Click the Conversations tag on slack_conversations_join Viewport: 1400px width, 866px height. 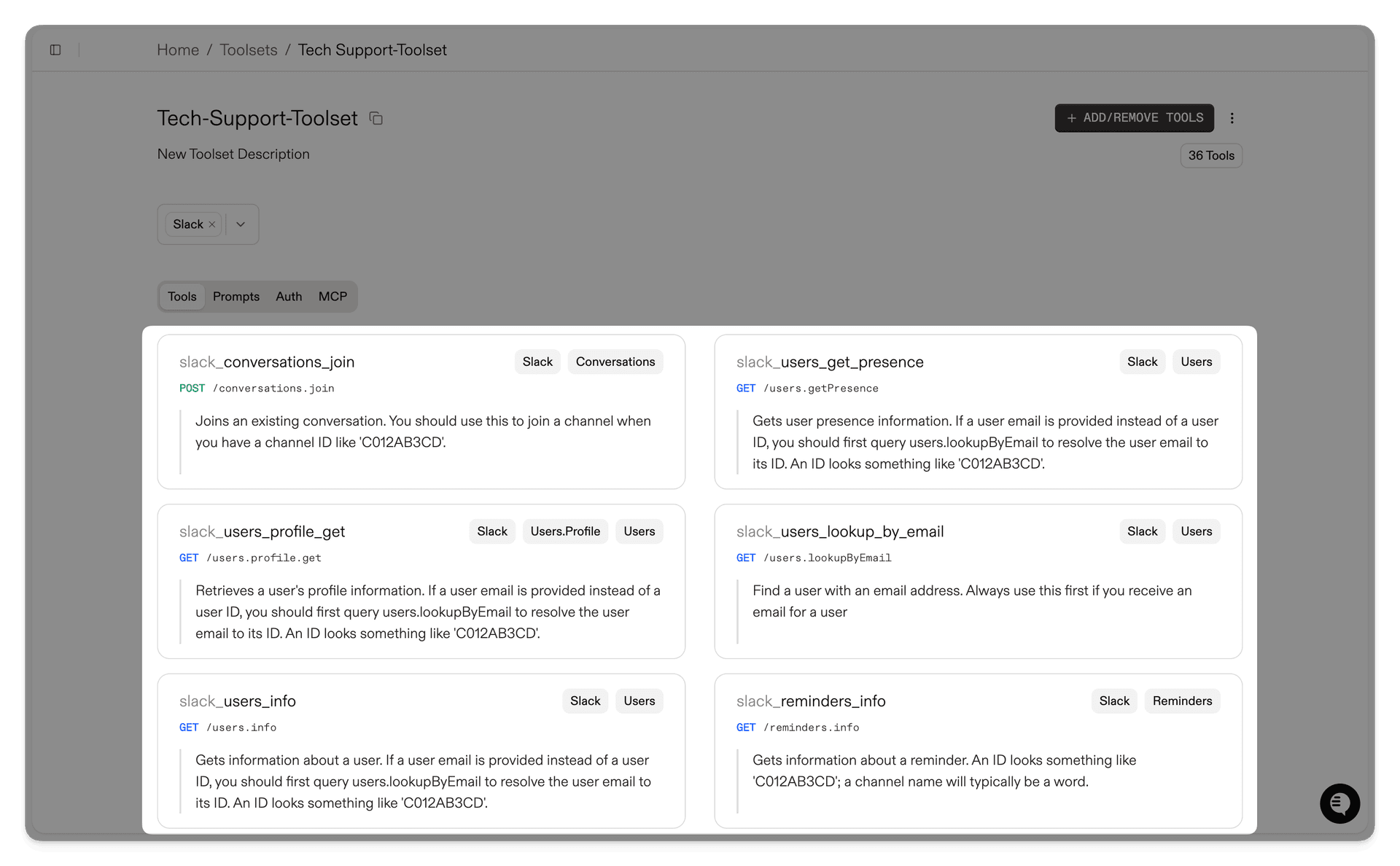pyautogui.click(x=615, y=362)
